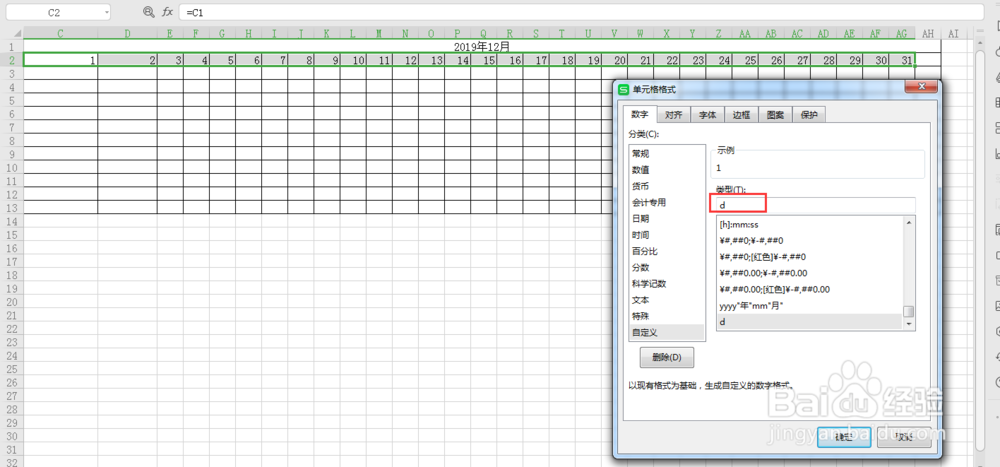The width and height of the screenshot is (1000, 467).
Task: Select row 14 header
Action: point(11,221)
